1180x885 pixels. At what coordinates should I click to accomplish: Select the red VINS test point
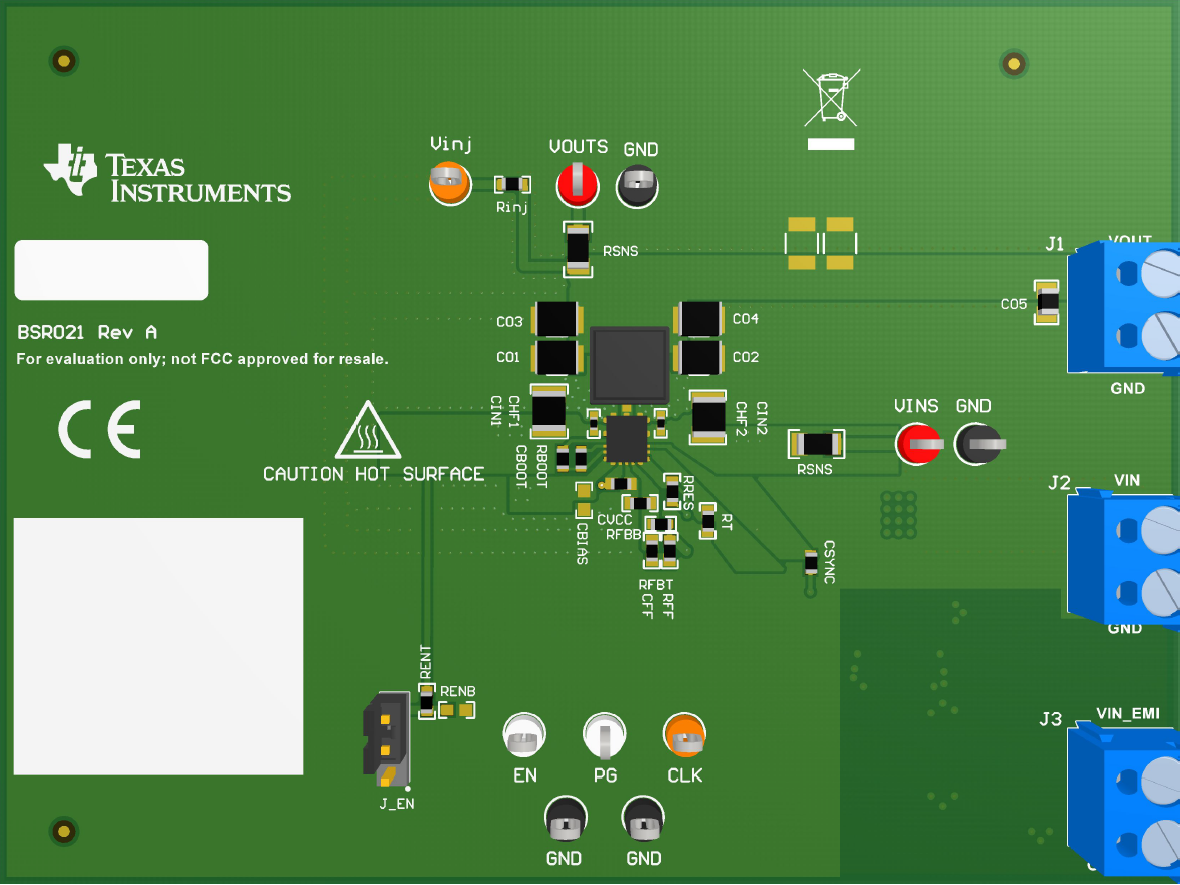(x=918, y=444)
